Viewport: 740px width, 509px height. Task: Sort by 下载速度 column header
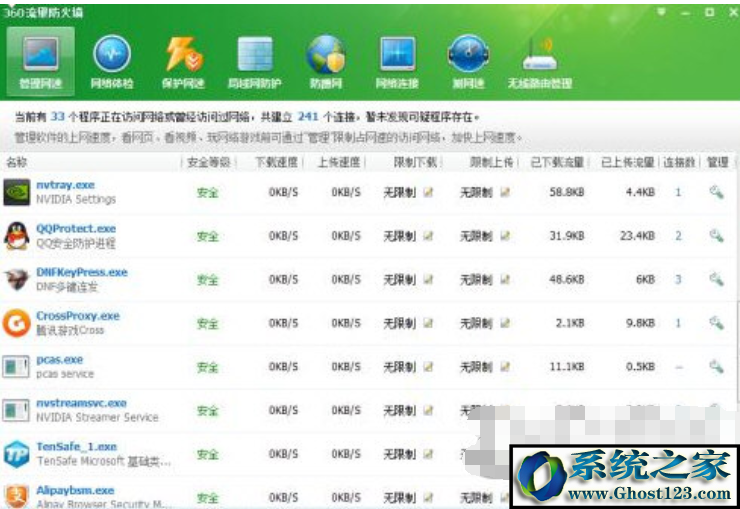tap(276, 162)
